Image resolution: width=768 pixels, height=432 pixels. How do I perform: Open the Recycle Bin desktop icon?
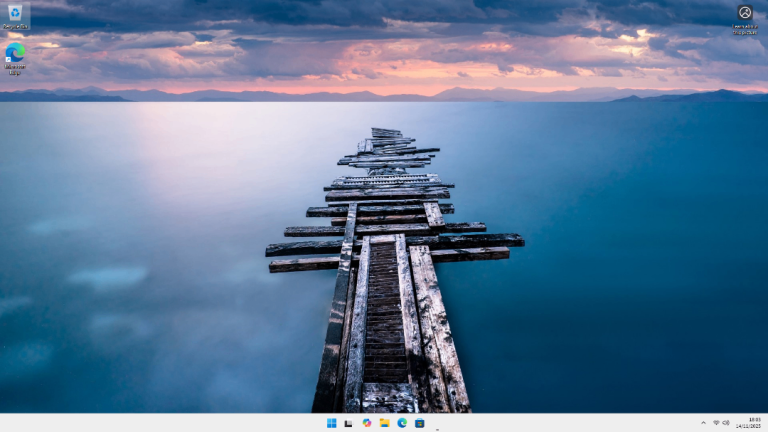pyautogui.click(x=15, y=12)
